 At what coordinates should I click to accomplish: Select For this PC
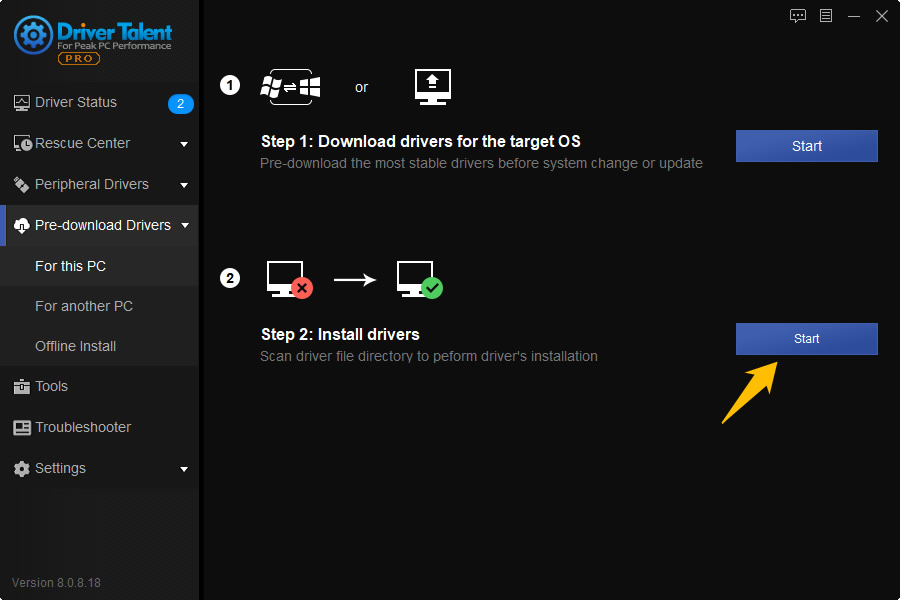click(99, 266)
